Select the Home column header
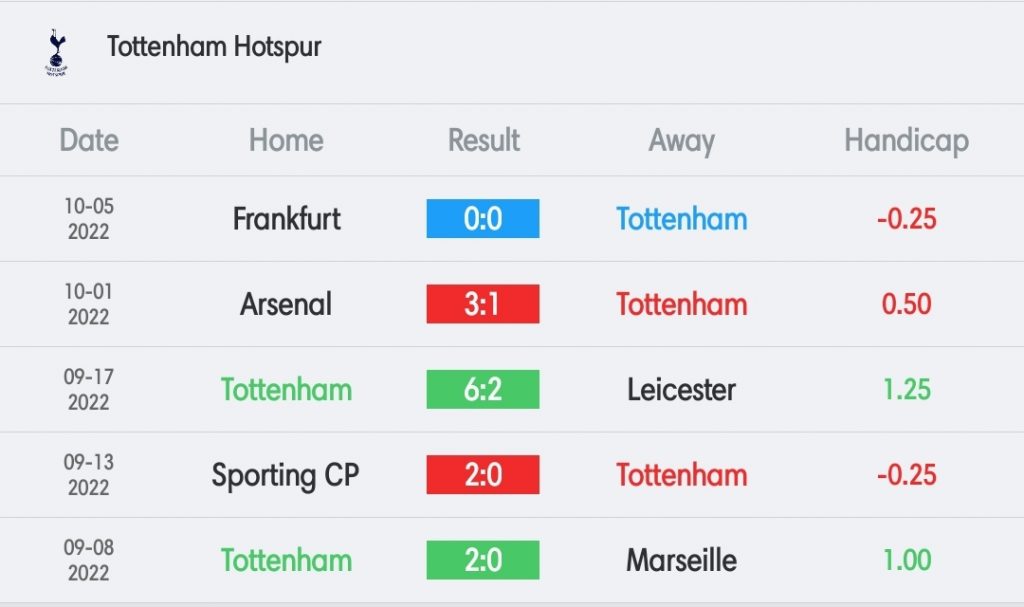 (286, 140)
